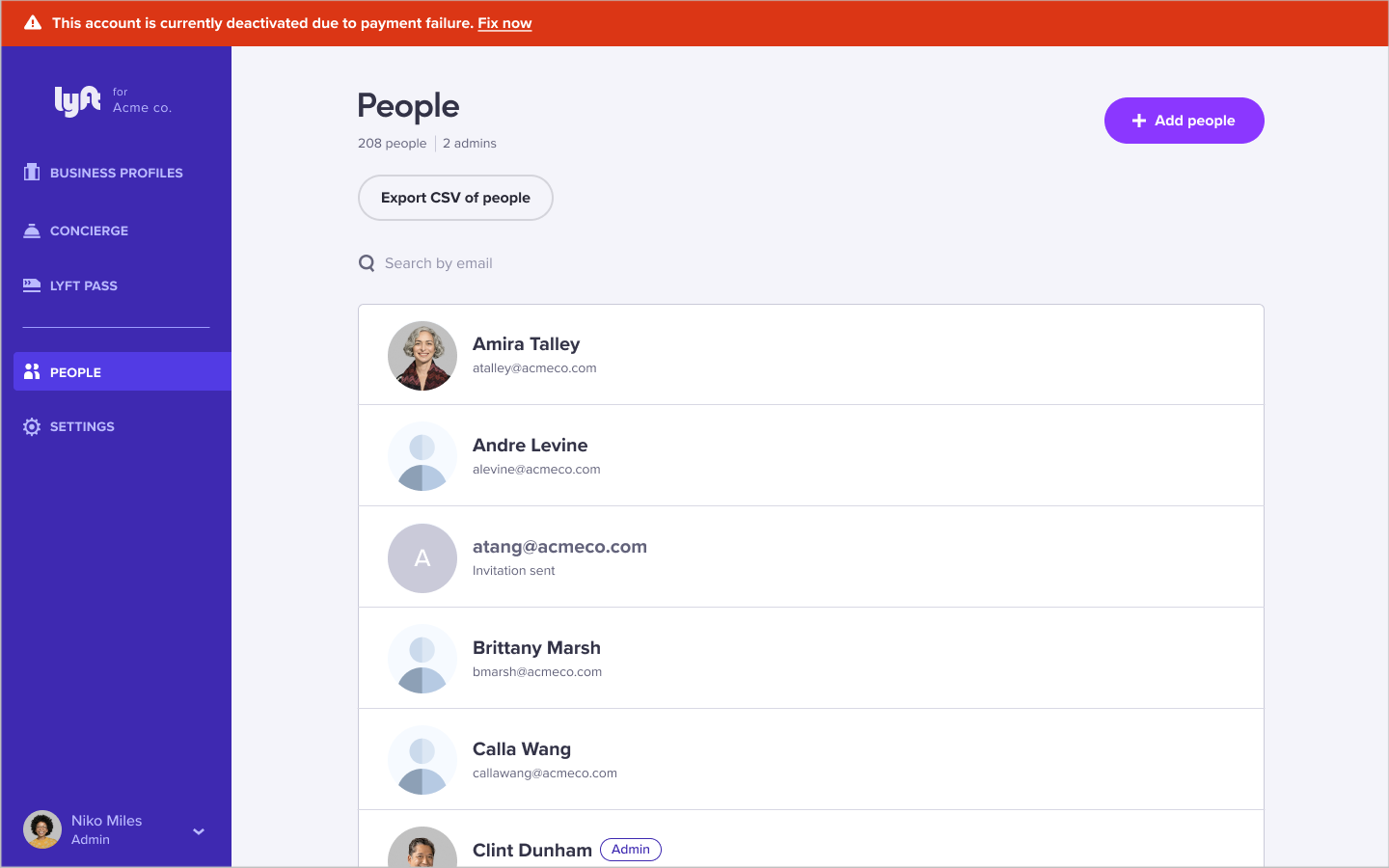Open Business Profiles section

[116, 173]
